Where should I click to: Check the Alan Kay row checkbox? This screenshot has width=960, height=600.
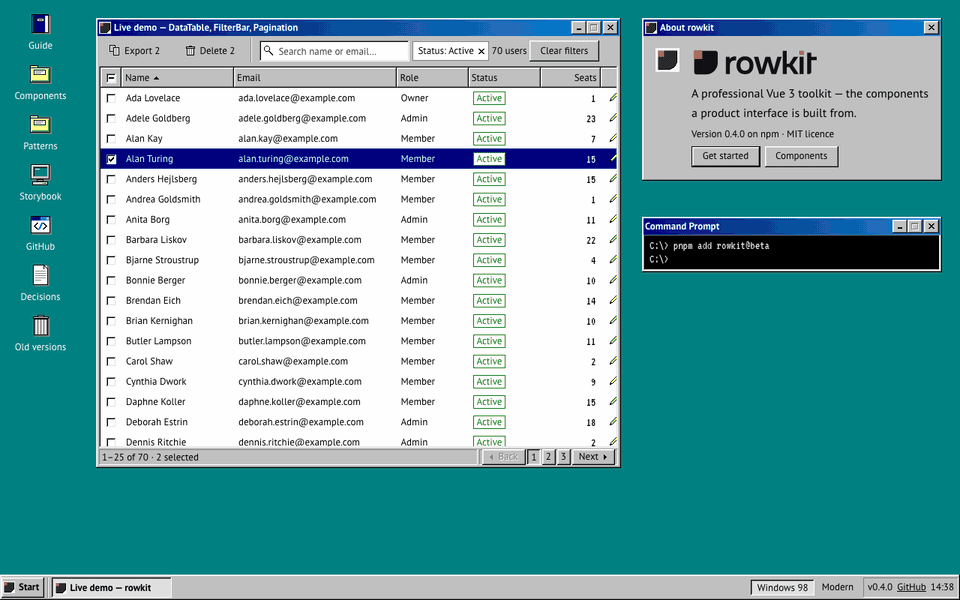click(111, 138)
